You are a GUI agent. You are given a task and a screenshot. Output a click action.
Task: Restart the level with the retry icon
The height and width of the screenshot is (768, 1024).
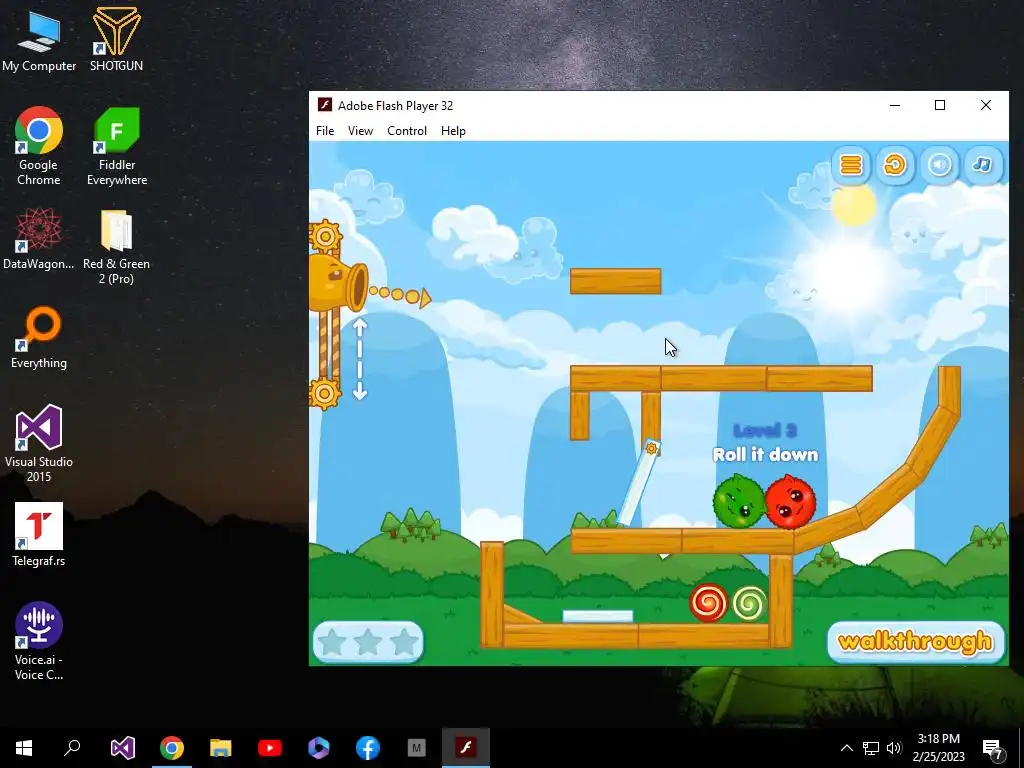tap(895, 165)
